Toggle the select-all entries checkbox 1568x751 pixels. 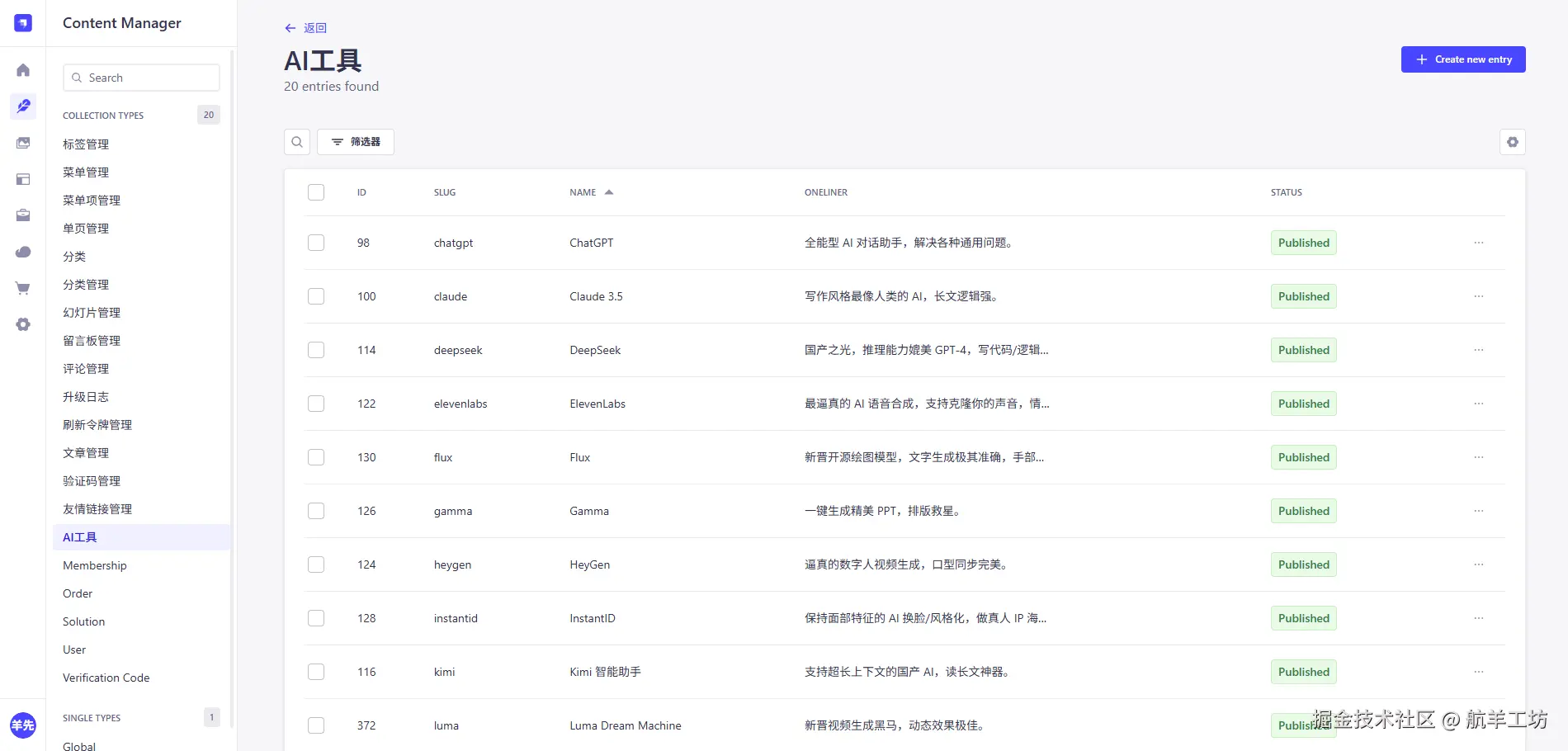point(316,192)
